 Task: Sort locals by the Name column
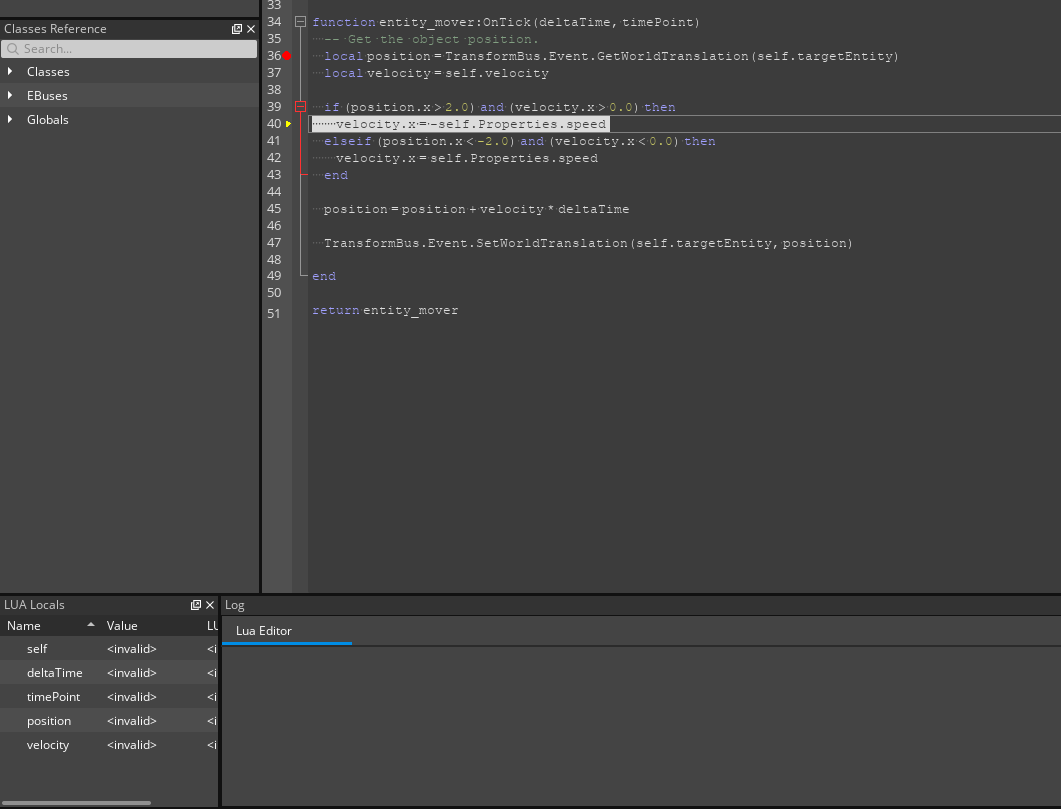[24, 625]
